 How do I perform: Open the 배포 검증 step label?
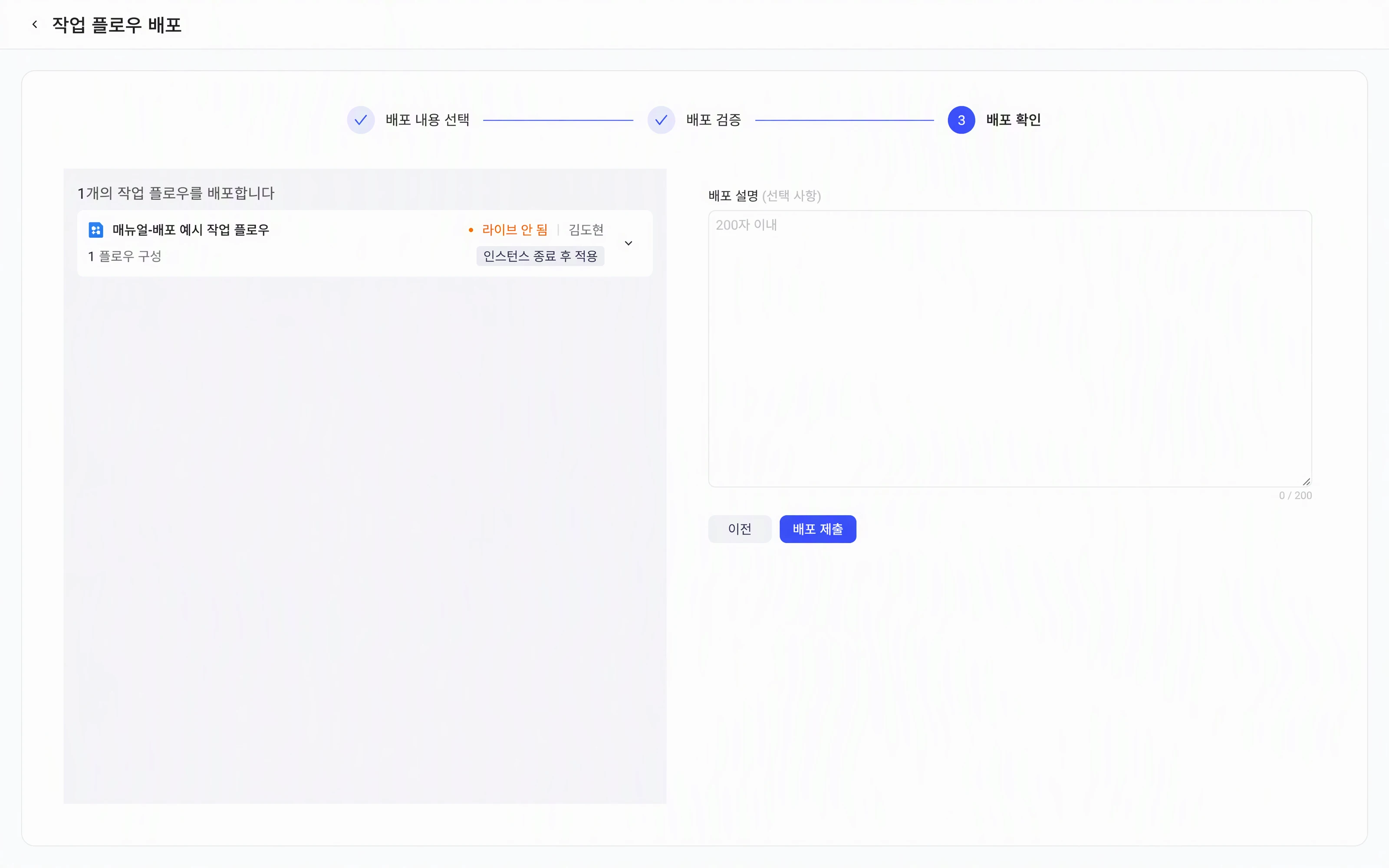(714, 120)
